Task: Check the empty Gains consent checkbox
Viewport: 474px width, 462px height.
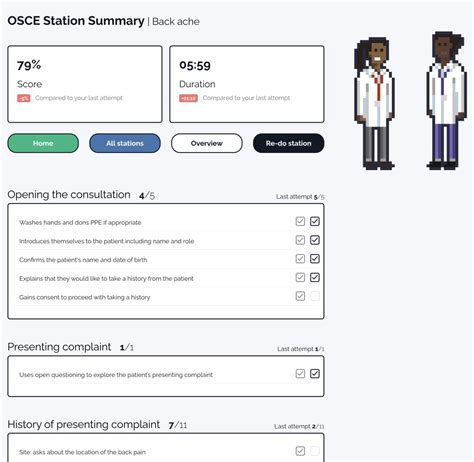Action: (315, 296)
